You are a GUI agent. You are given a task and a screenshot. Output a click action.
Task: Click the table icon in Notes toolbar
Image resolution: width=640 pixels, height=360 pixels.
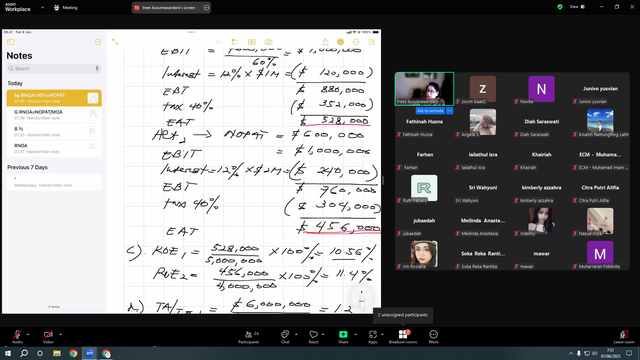pos(251,42)
